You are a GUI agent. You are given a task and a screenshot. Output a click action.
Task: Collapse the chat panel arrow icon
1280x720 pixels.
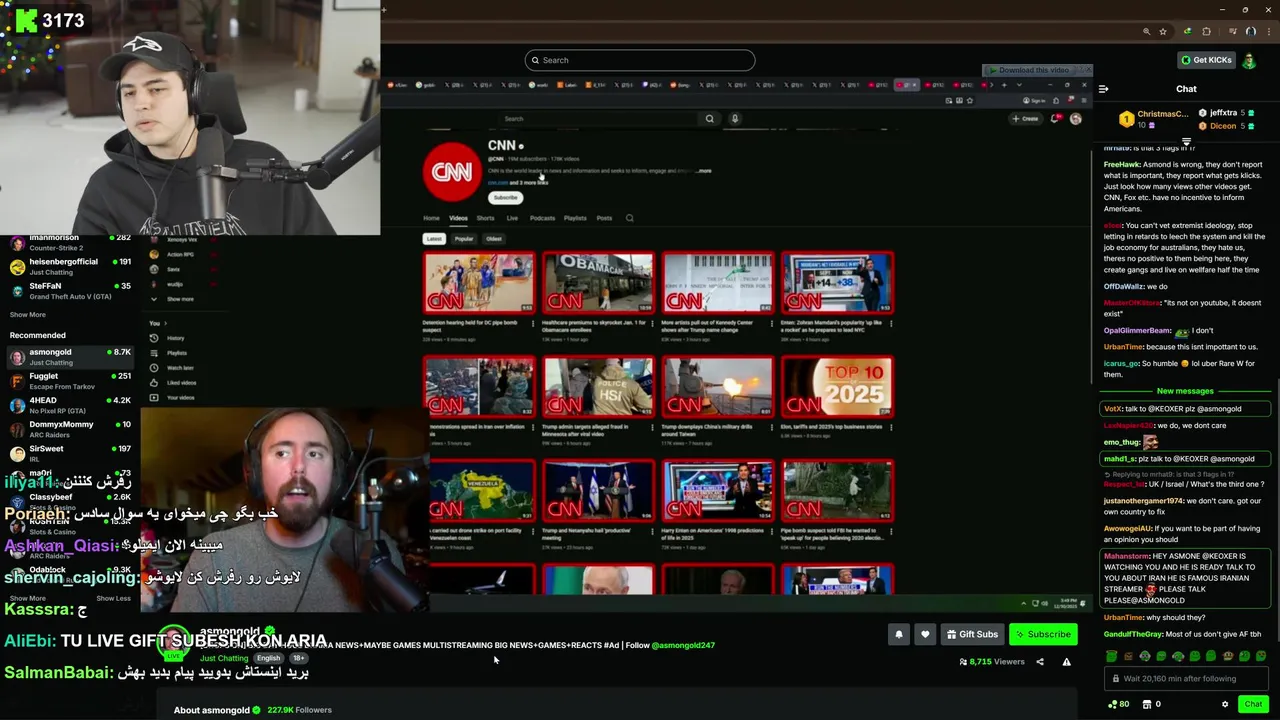1103,89
